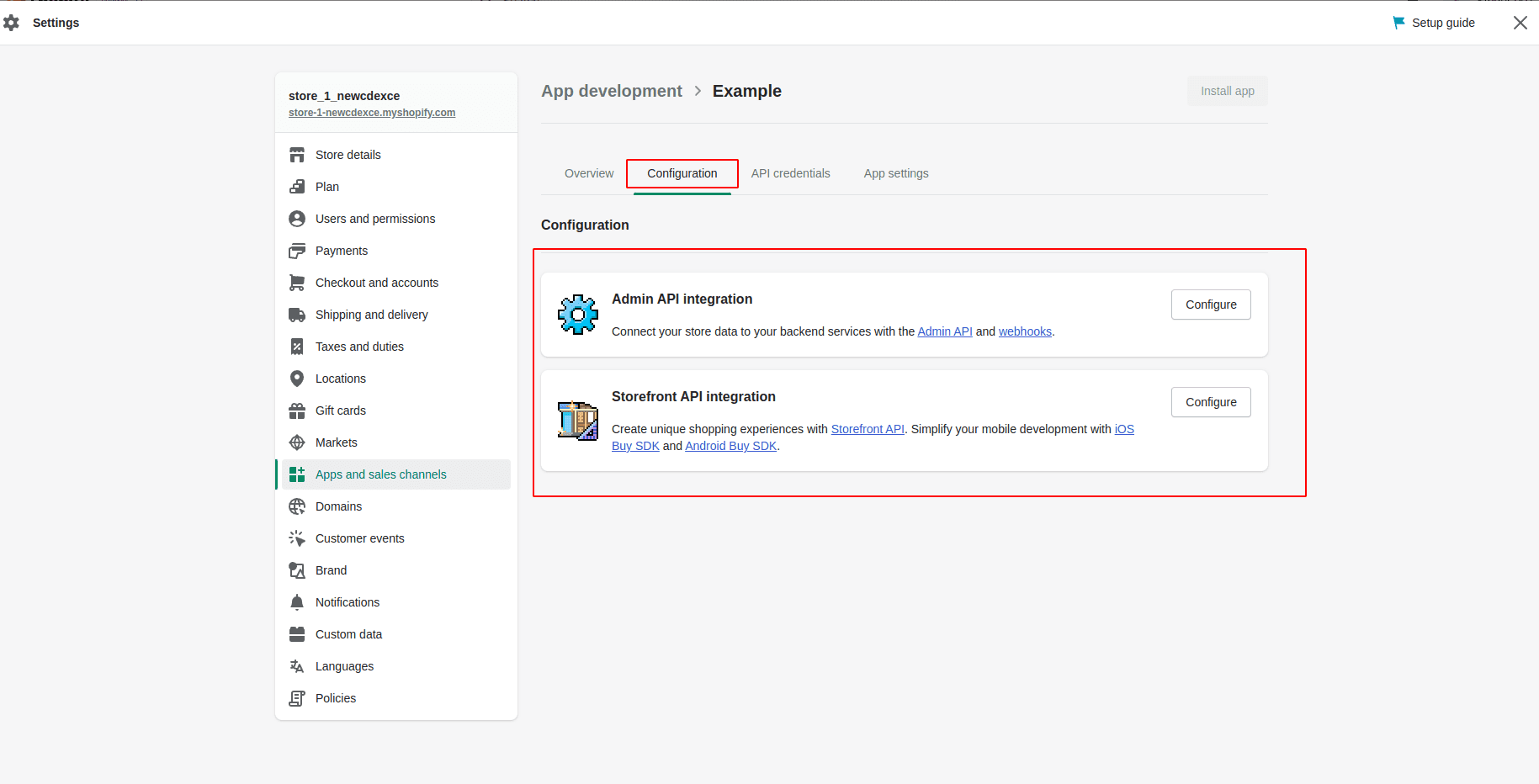Click the Brand icon in sidebar
The width and height of the screenshot is (1539, 784).
click(x=297, y=570)
